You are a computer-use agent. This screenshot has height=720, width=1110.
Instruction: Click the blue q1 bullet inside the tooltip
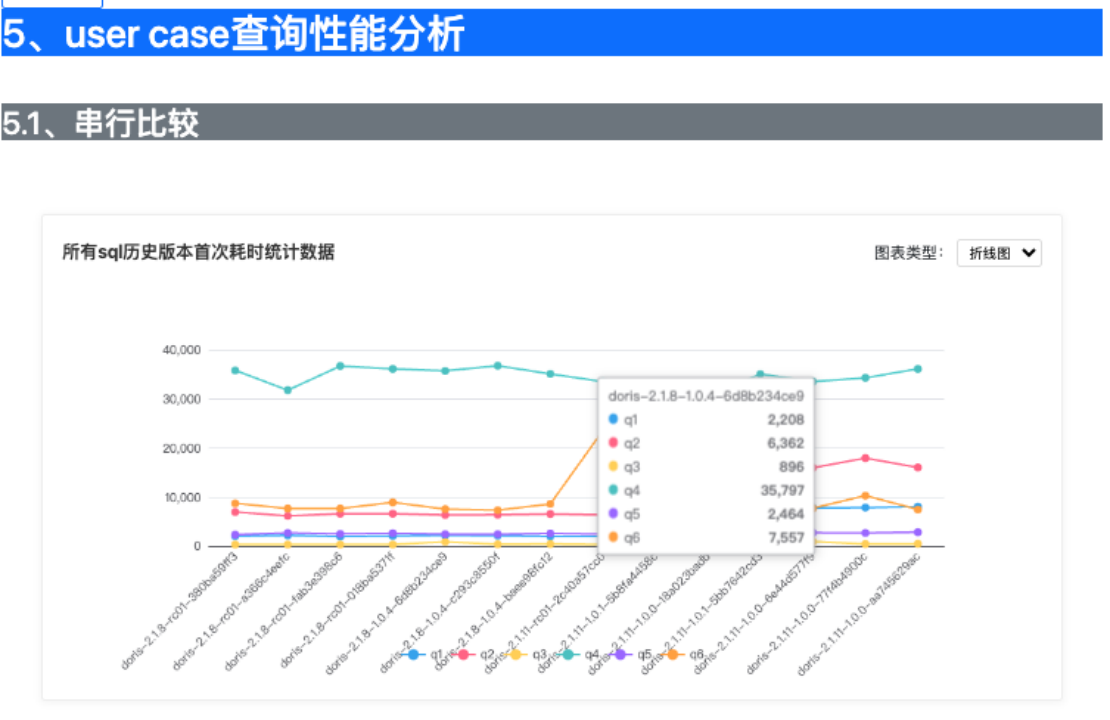pyautogui.click(x=612, y=419)
